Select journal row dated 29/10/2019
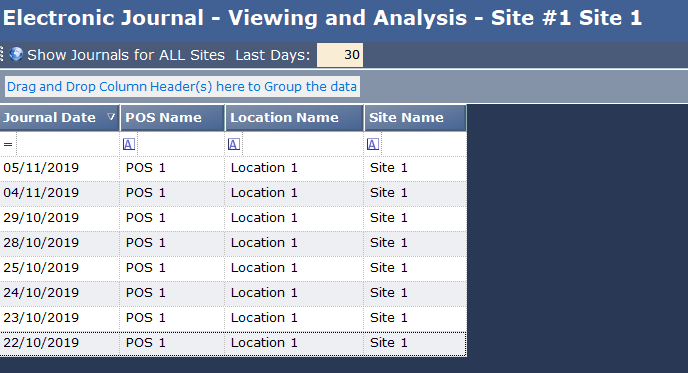 [233, 218]
